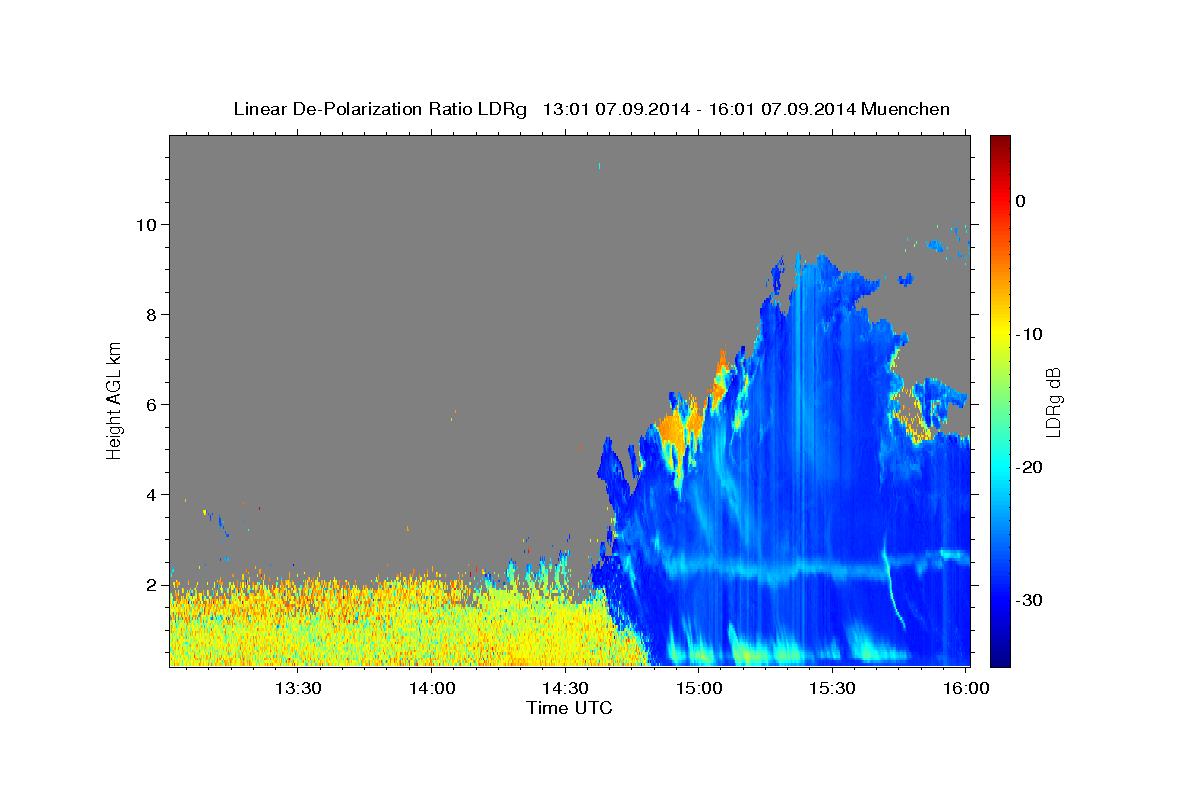Viewport: 1200px width, 800px height.
Task: Click the dark red top of the colorbar
Action: pos(1000,143)
